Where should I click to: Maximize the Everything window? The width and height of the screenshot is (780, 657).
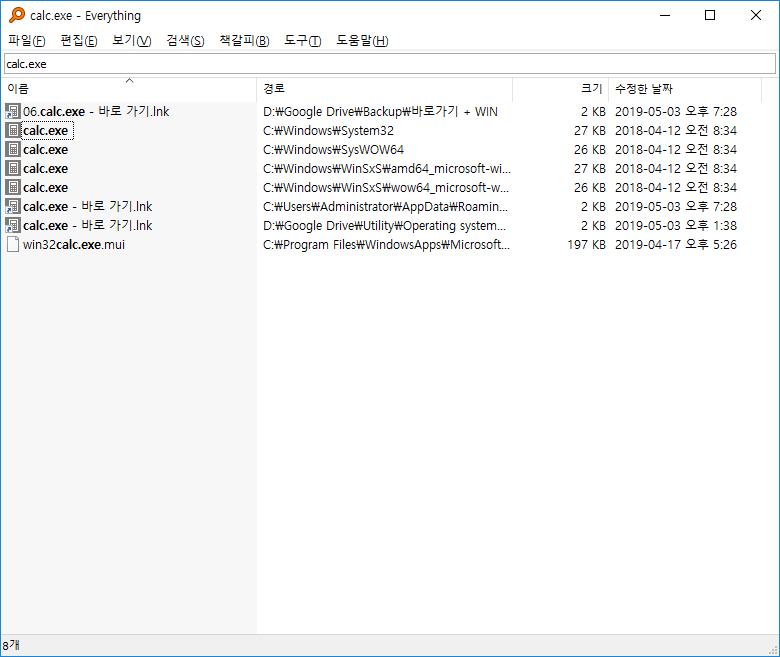point(710,15)
